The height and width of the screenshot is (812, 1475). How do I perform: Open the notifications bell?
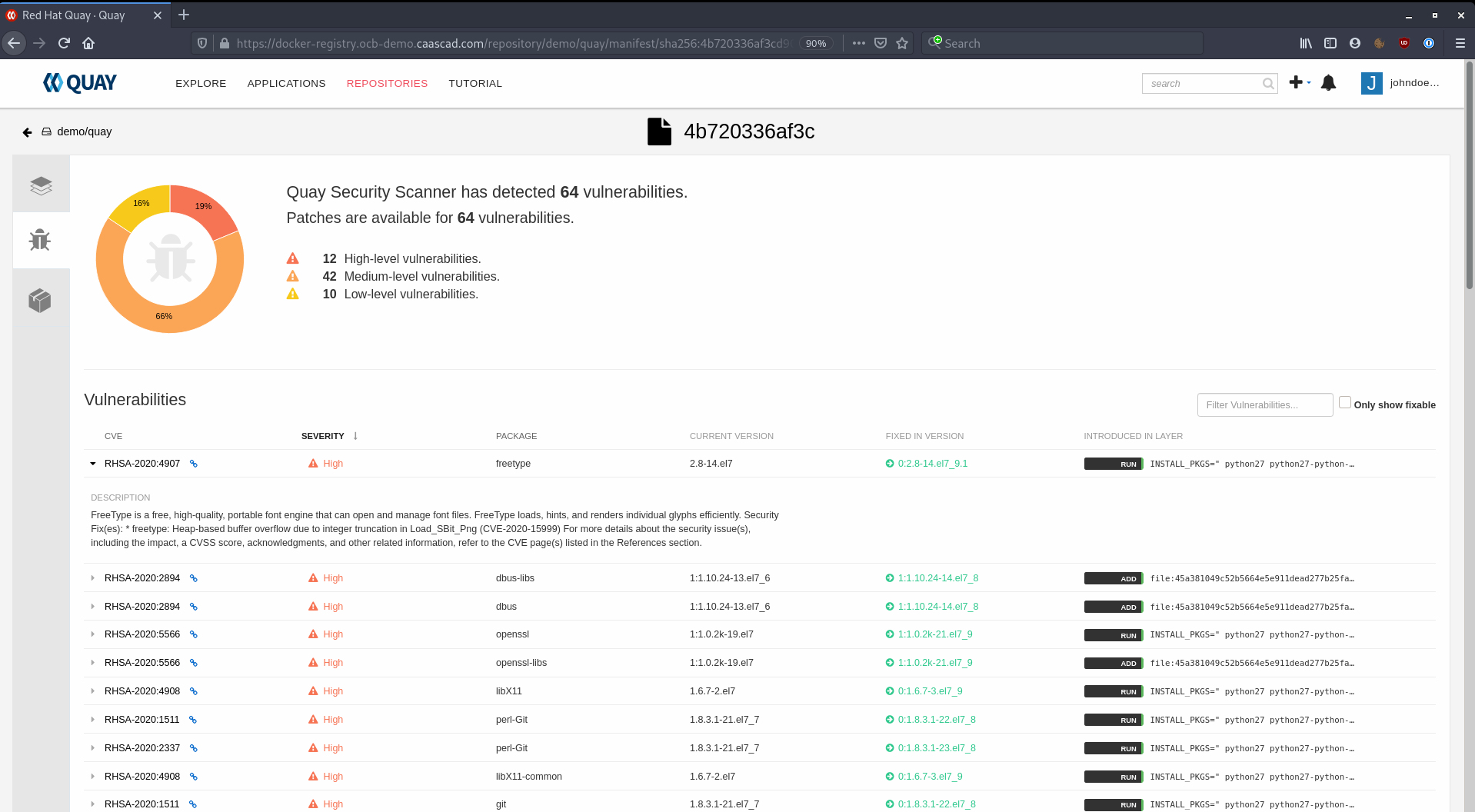1328,83
